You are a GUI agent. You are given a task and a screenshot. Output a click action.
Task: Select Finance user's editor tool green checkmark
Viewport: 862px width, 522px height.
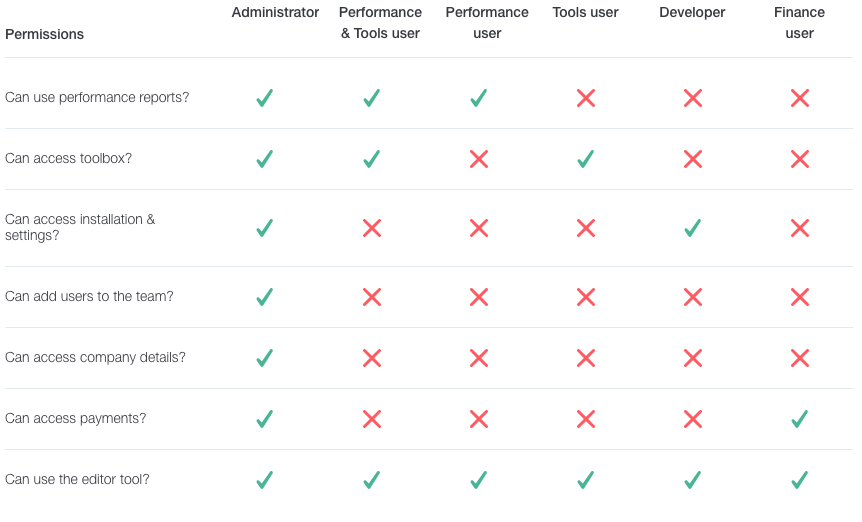(x=799, y=480)
